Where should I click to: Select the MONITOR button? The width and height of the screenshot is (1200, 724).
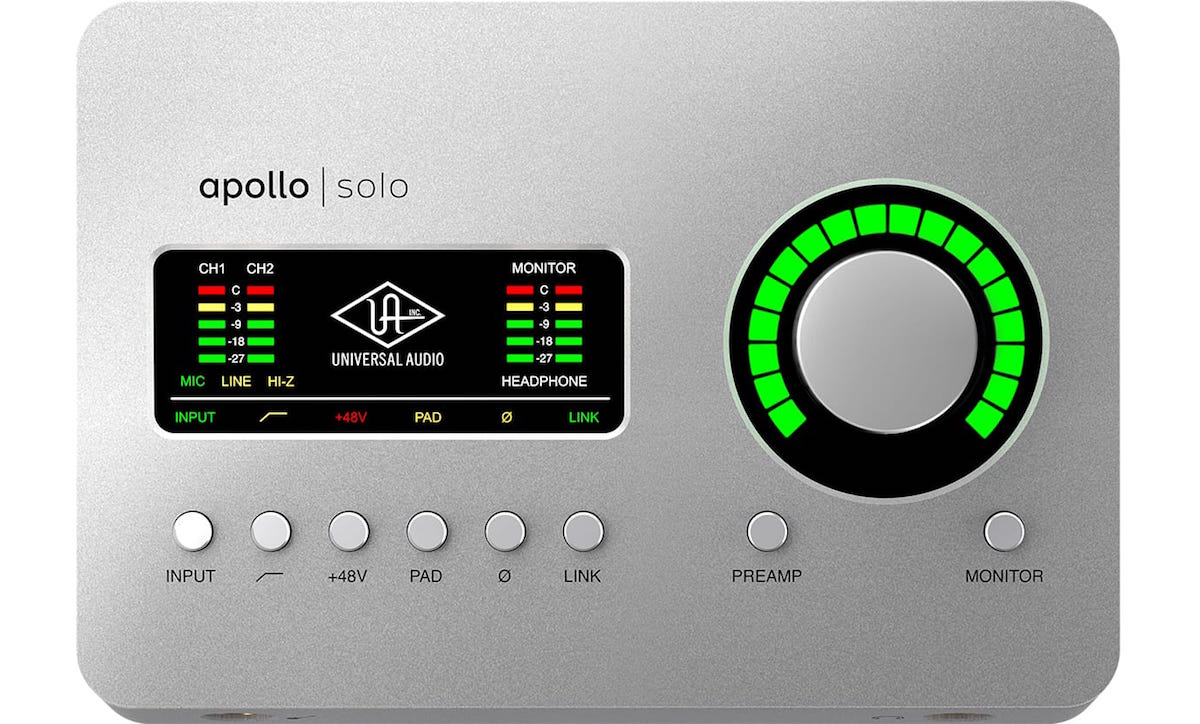click(1004, 531)
